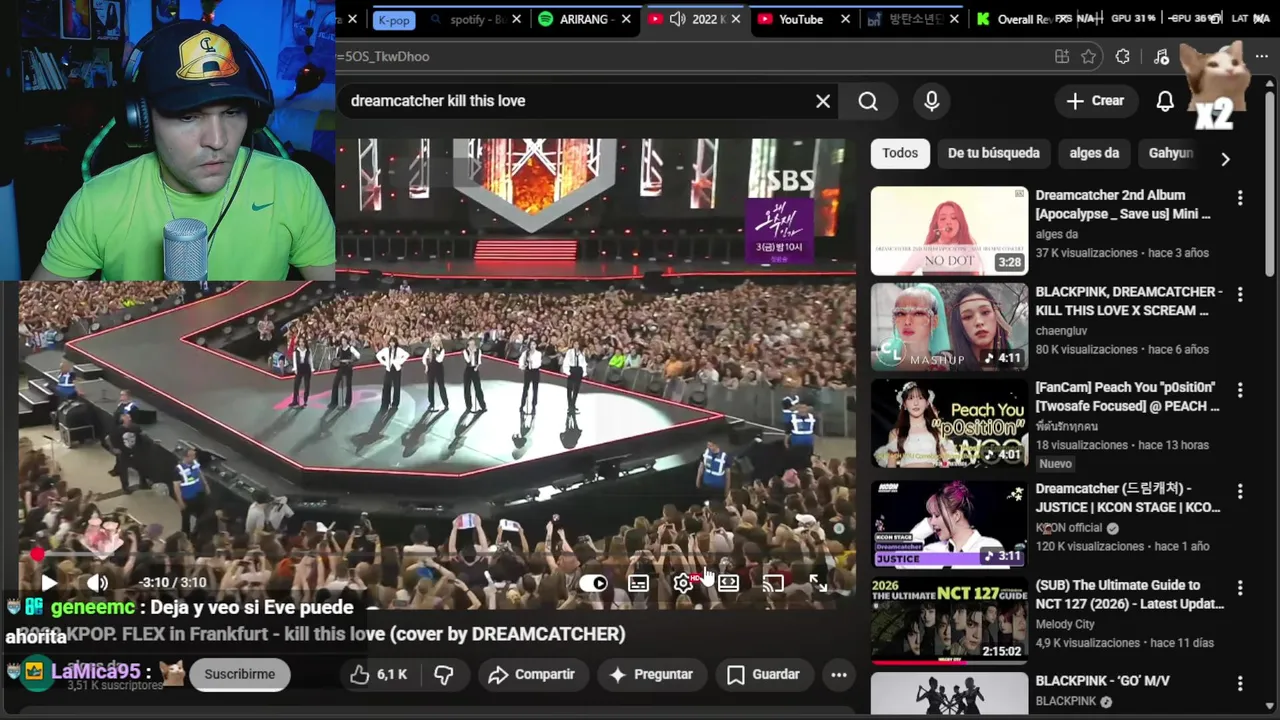The image size is (1280, 720).
Task: Play the video with the play button
Action: click(48, 583)
